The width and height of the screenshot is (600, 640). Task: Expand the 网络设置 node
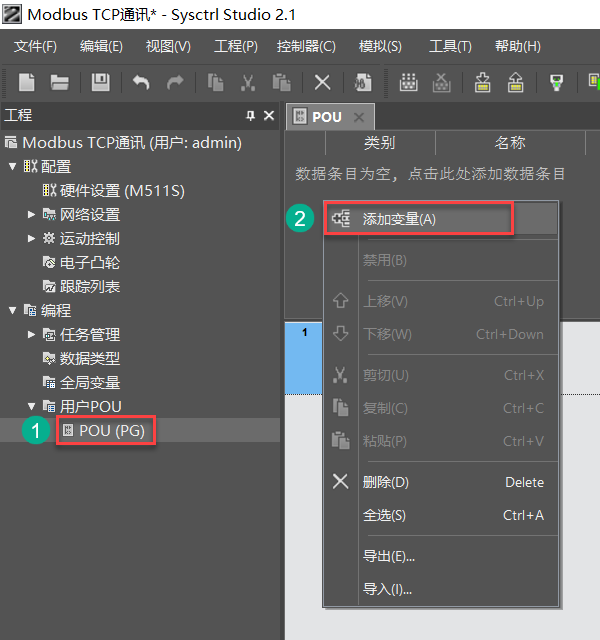31,214
